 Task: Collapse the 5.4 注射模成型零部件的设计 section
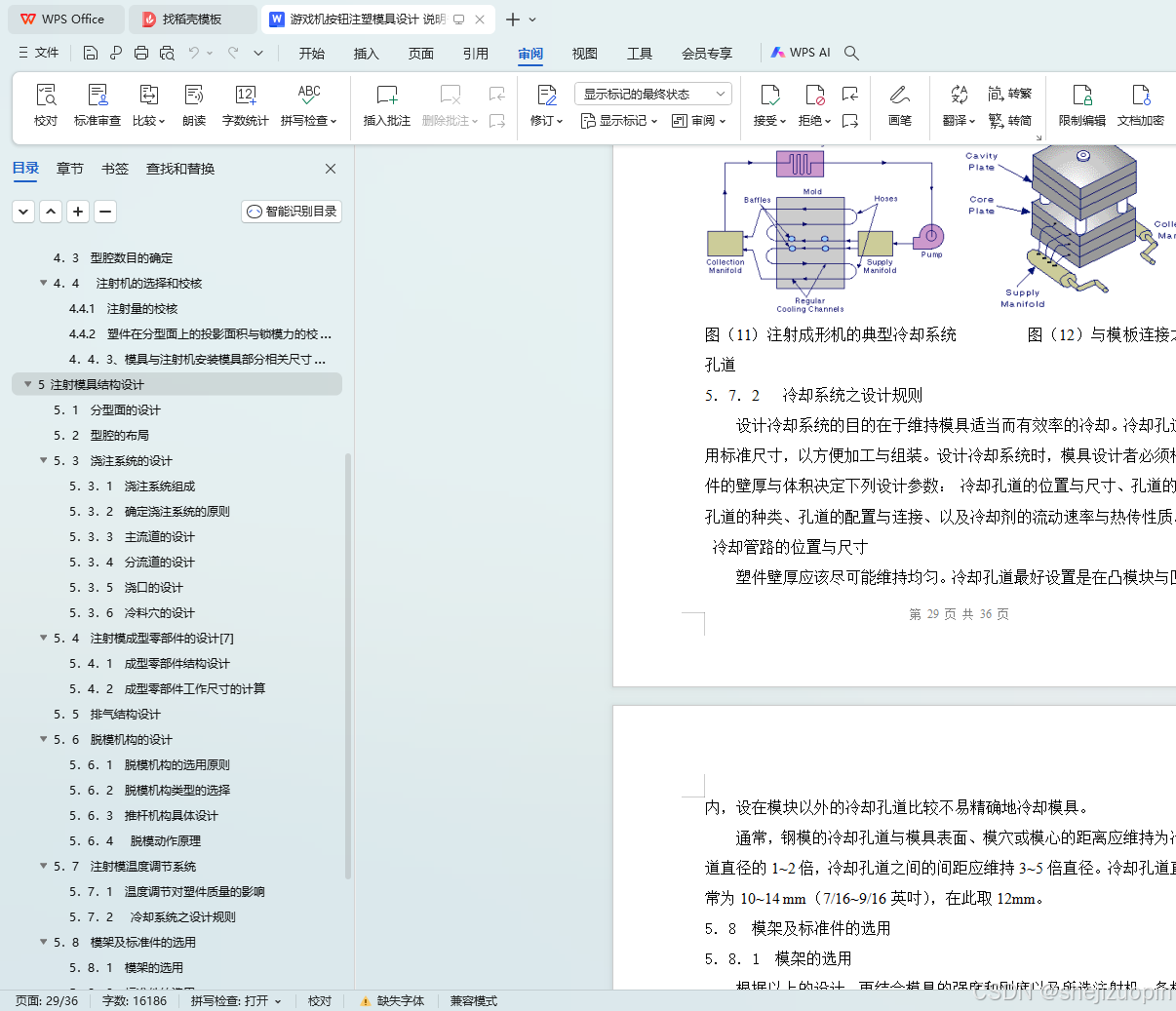[43, 638]
